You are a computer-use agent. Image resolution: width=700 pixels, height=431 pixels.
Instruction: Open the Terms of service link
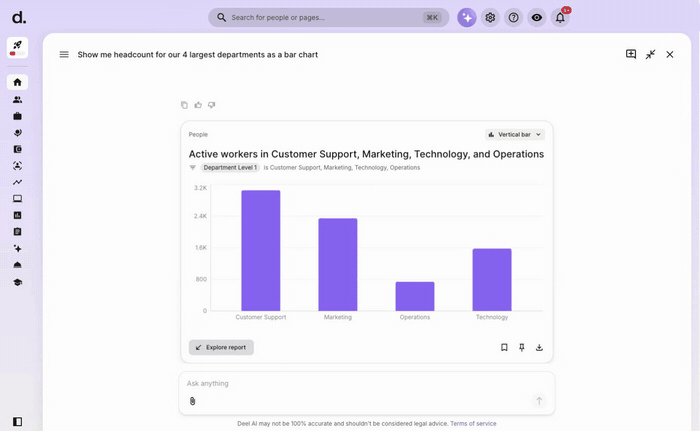(x=473, y=423)
